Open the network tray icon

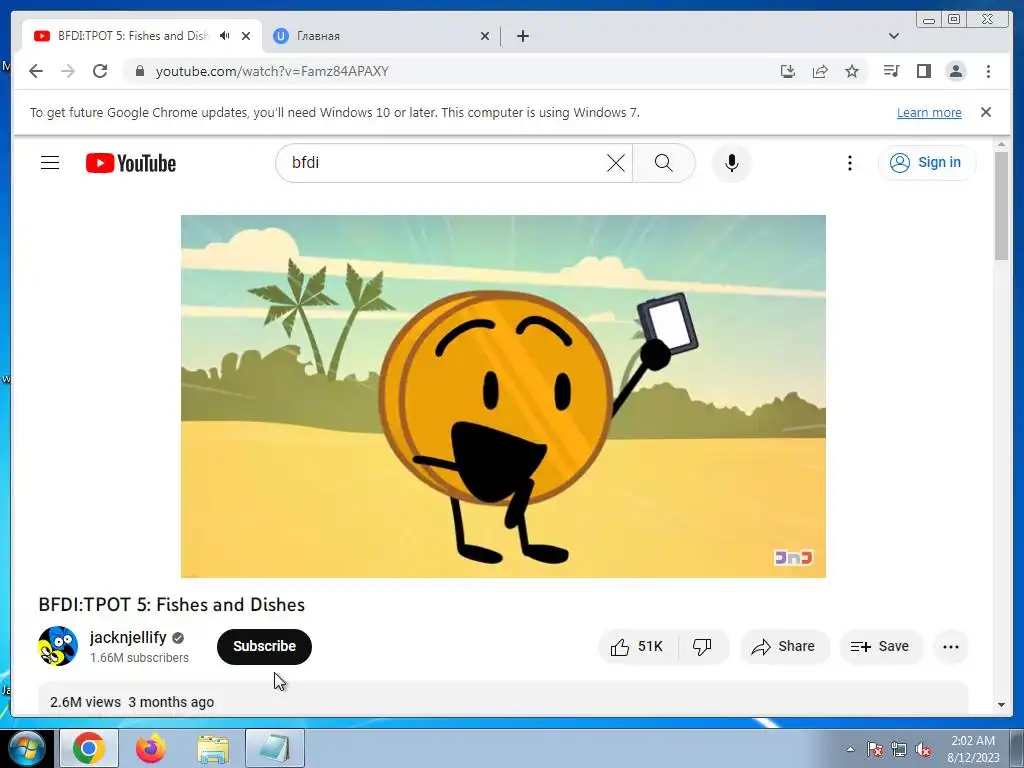pos(899,749)
